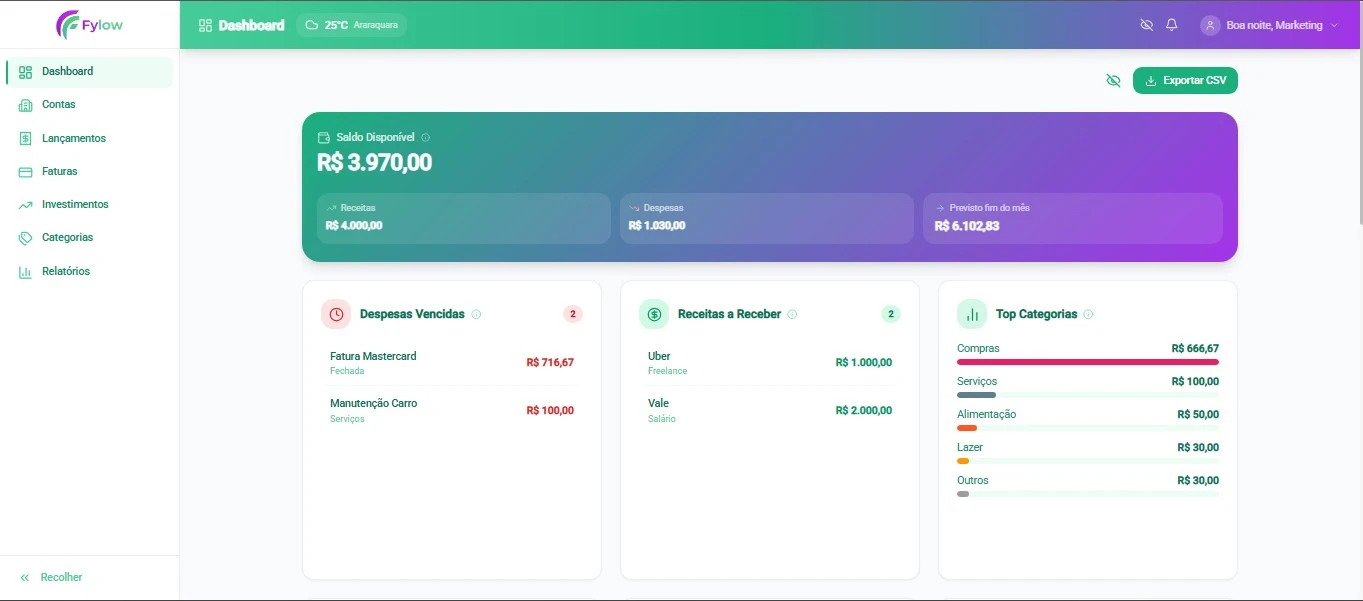Open the Relatórios menu item
The height and width of the screenshot is (601, 1363).
point(64,271)
